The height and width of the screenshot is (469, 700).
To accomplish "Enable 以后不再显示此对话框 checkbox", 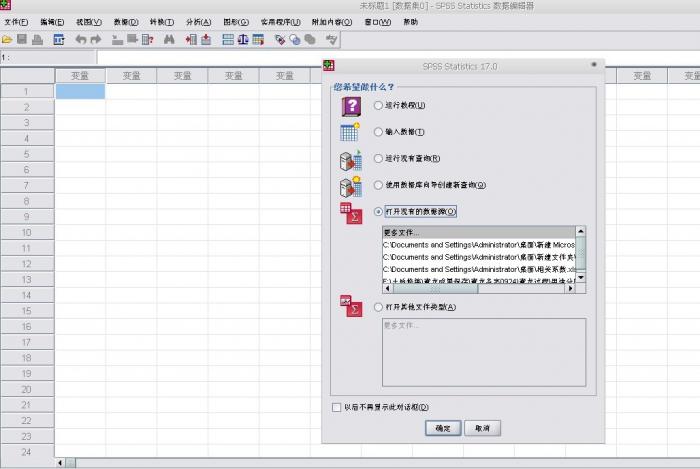I will pyautogui.click(x=336, y=407).
